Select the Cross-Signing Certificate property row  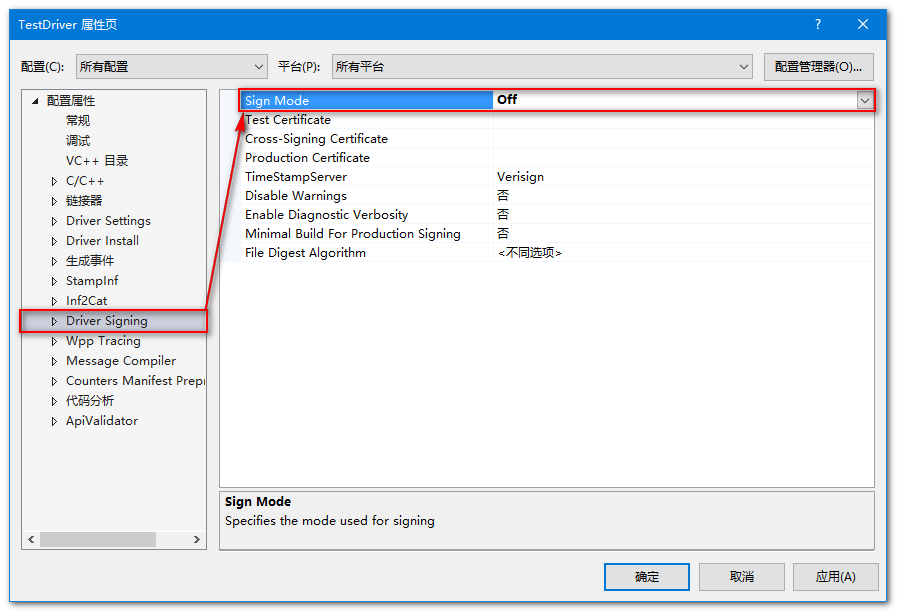click(557, 139)
